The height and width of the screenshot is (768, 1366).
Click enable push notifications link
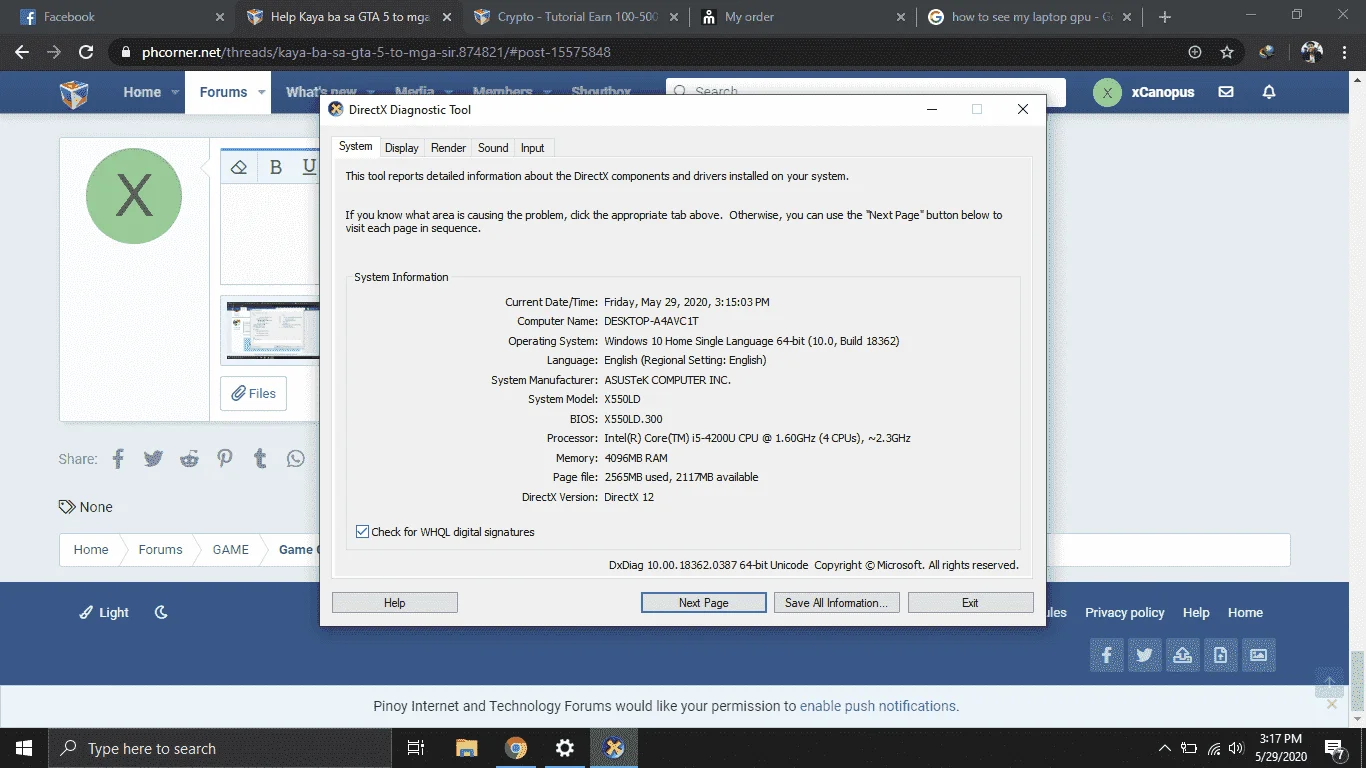[x=879, y=706]
